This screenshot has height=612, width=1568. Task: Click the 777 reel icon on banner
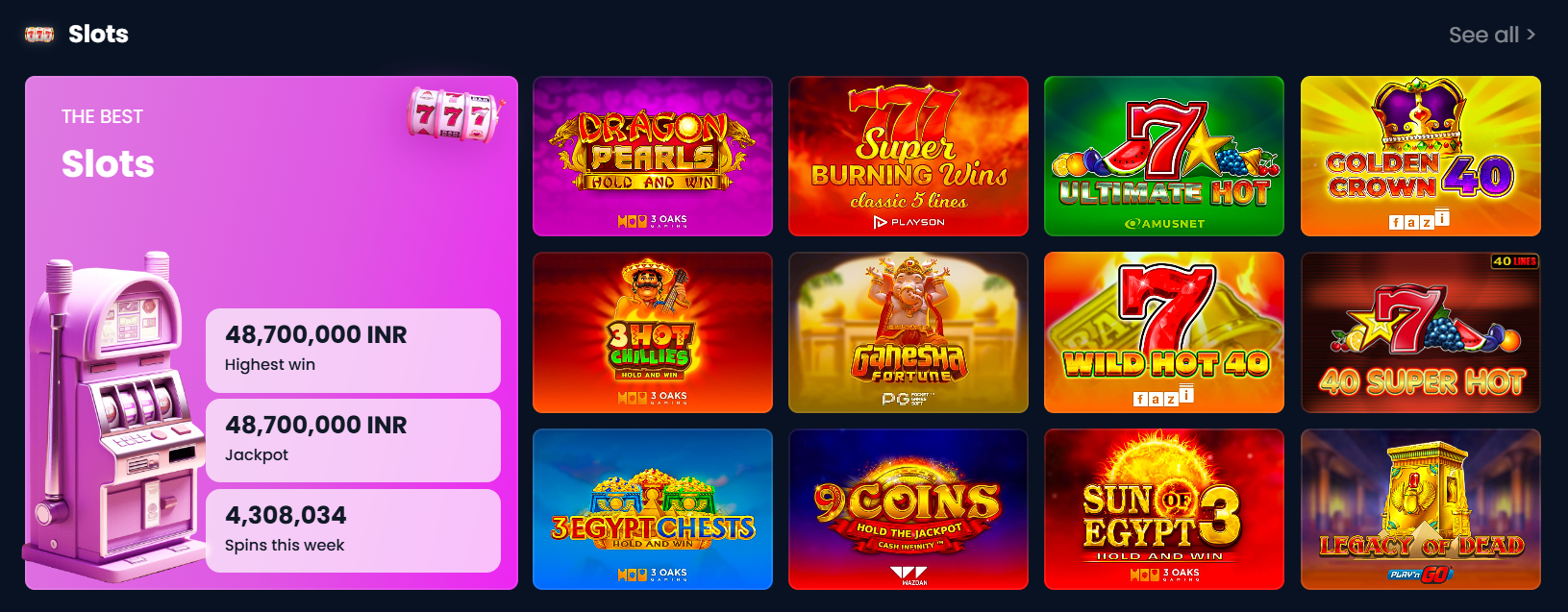pos(454,114)
